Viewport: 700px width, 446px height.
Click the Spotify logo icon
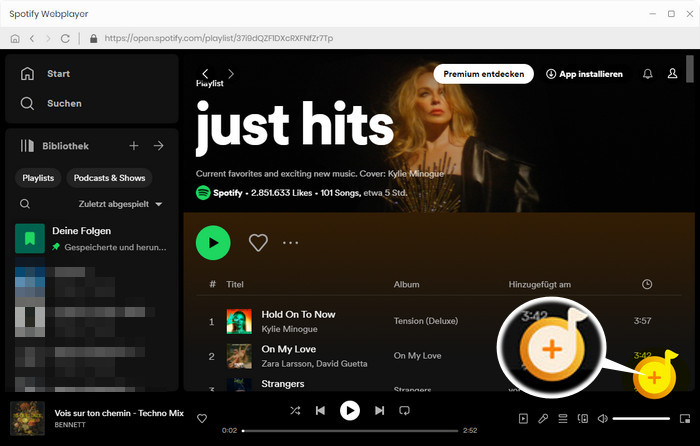(203, 193)
